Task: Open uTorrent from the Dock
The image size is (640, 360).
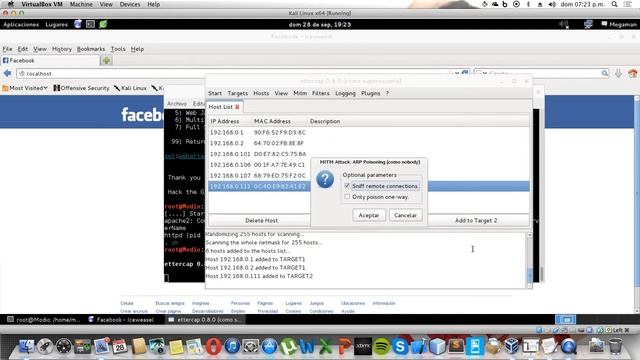Action: 288,347
